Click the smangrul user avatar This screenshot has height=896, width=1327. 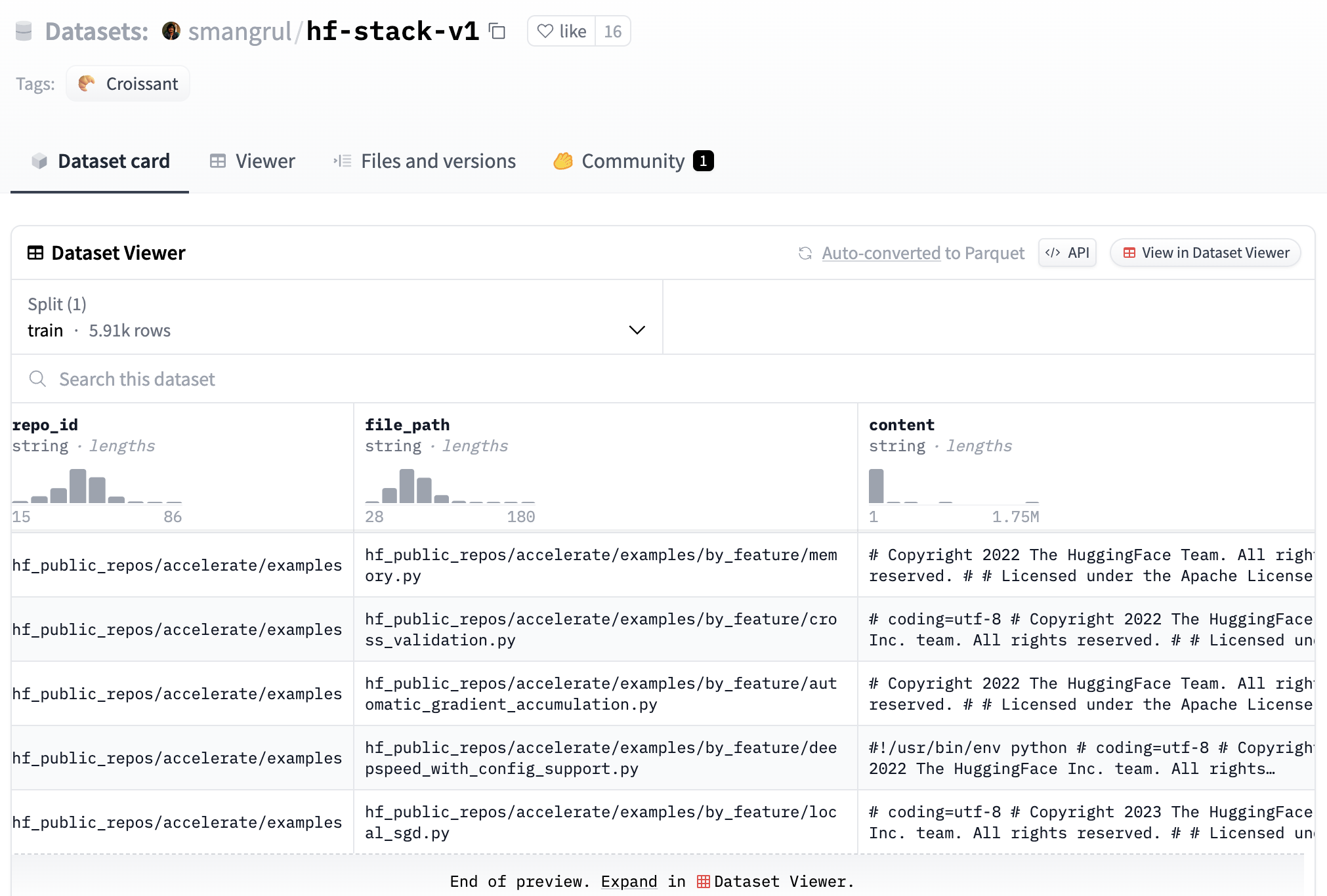tap(171, 31)
